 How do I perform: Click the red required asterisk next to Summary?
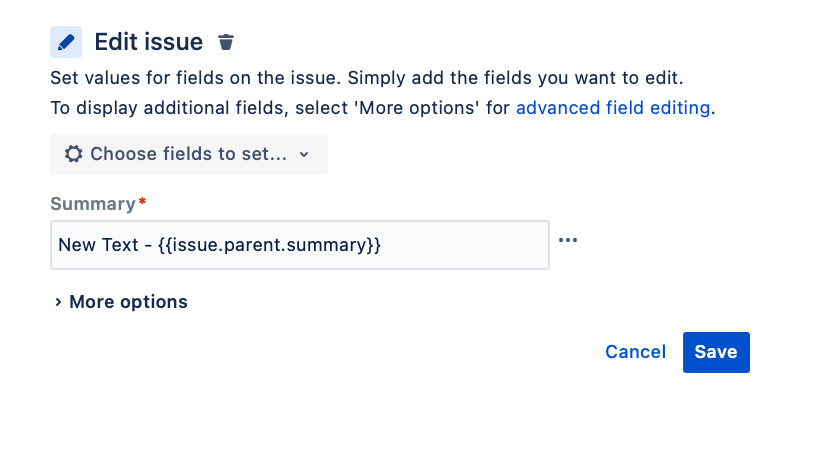(x=142, y=201)
